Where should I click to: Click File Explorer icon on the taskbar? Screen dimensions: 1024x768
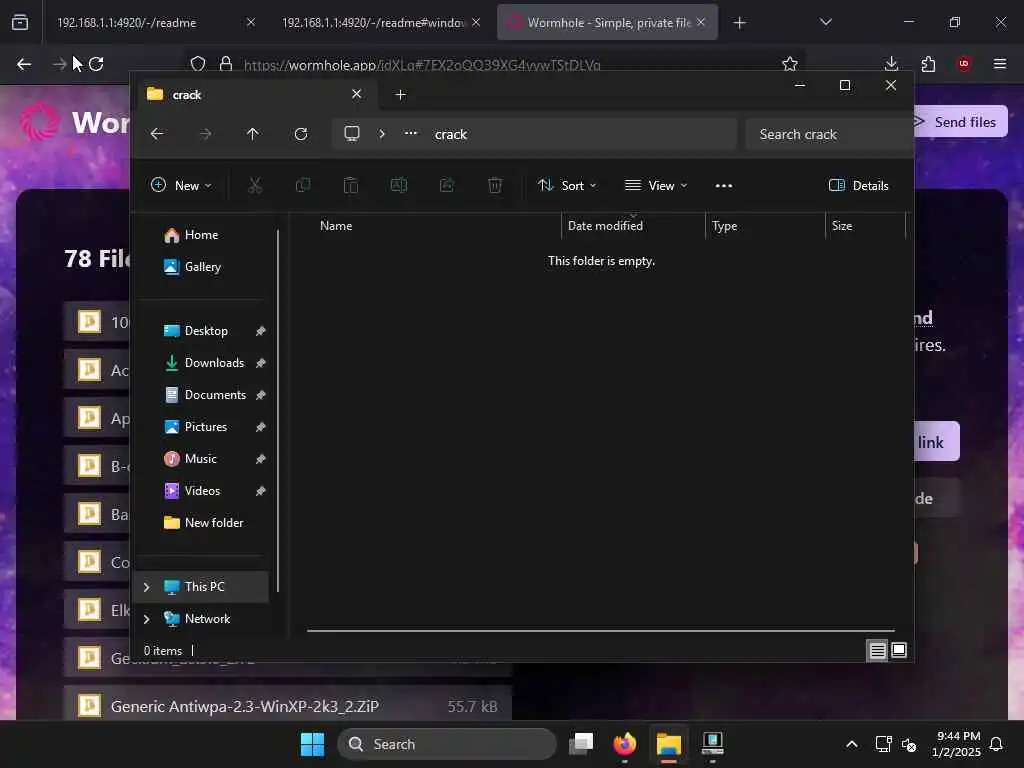[x=669, y=744]
